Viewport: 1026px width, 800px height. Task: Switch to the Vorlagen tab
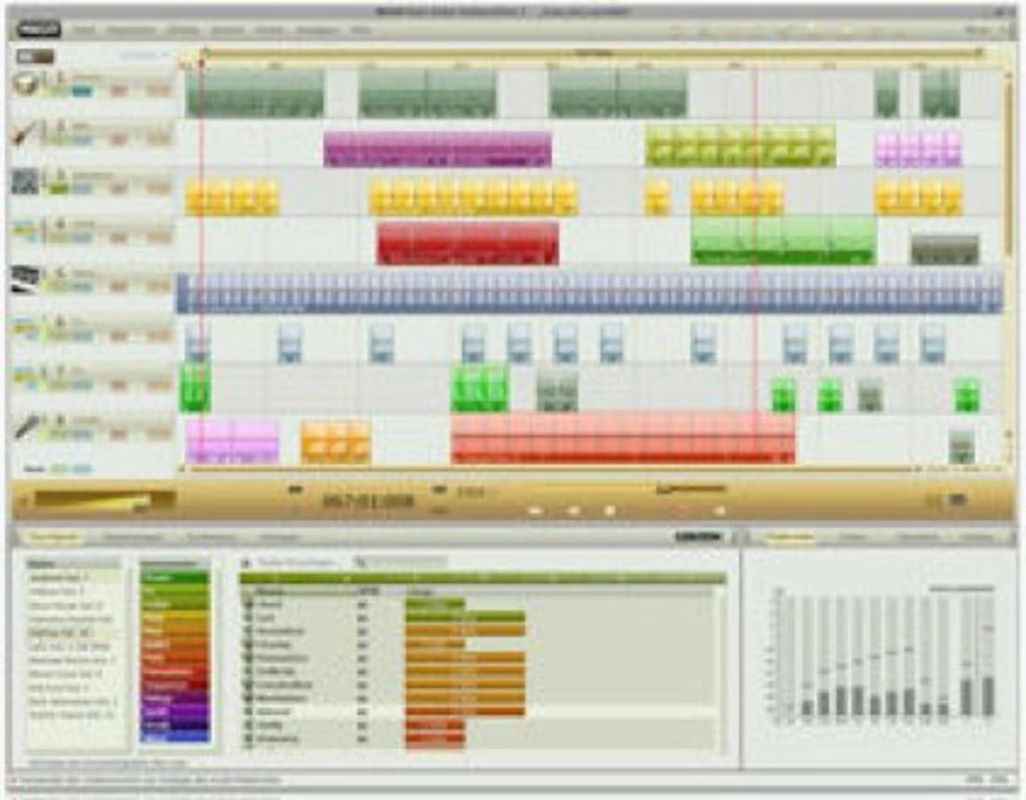pos(279,538)
